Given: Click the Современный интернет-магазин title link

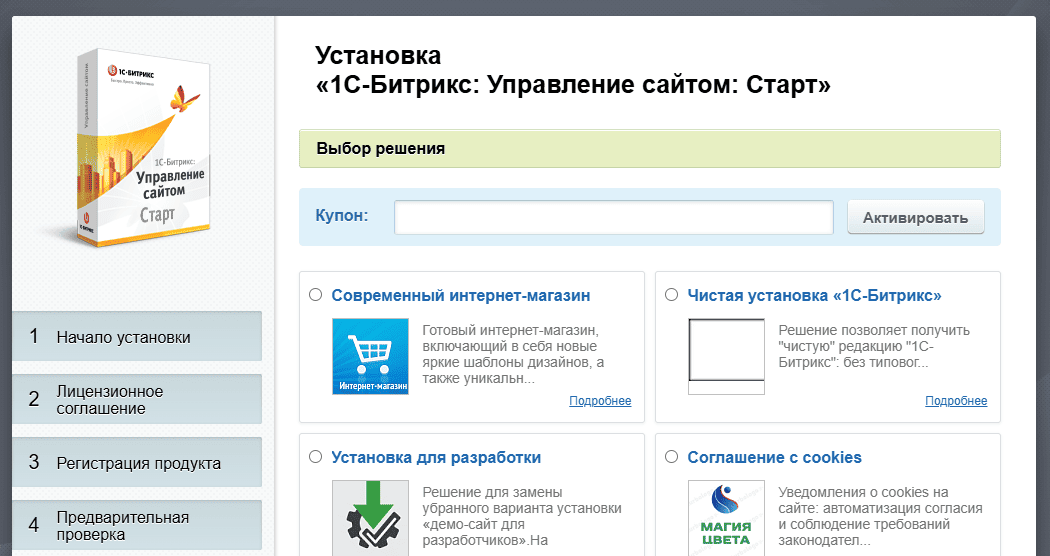Looking at the screenshot, I should click(x=461, y=295).
